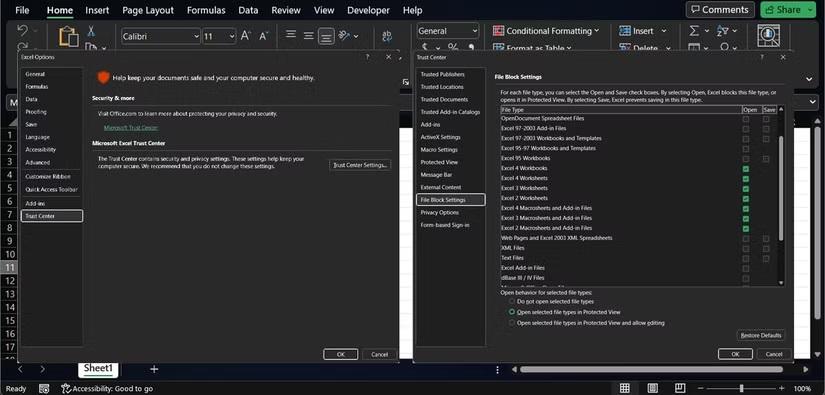Image resolution: width=825 pixels, height=395 pixels.
Task: Check Save for Excel 95 Workbooks
Action: click(766, 159)
